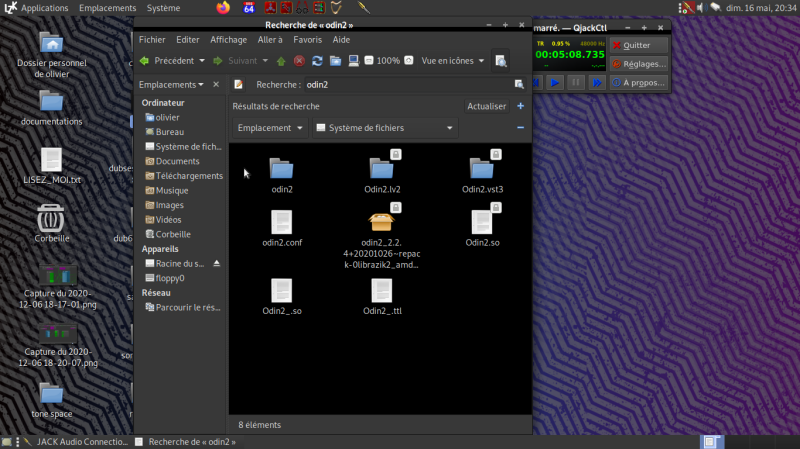Screen dimensions: 800x449
Task: Open the Favoris menu
Action: point(308,40)
